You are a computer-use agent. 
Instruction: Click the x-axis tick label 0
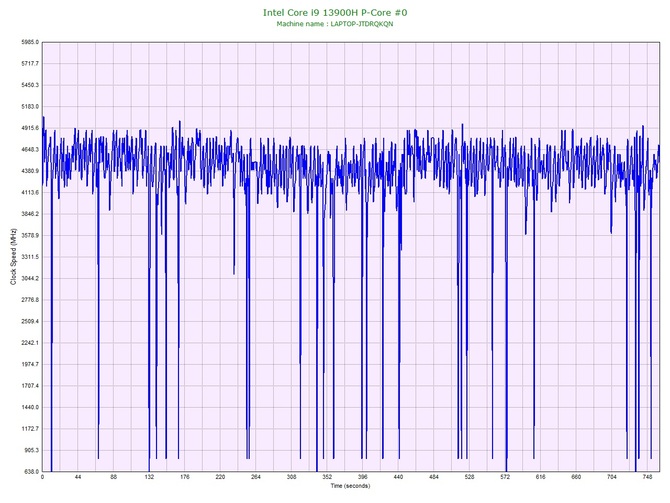42,477
